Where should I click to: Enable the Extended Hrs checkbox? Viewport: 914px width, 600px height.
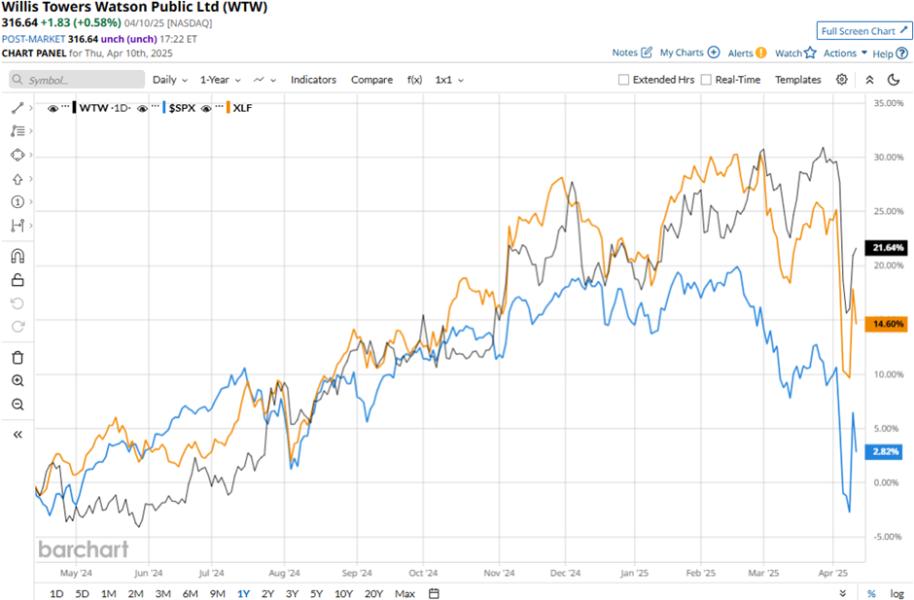pos(624,80)
